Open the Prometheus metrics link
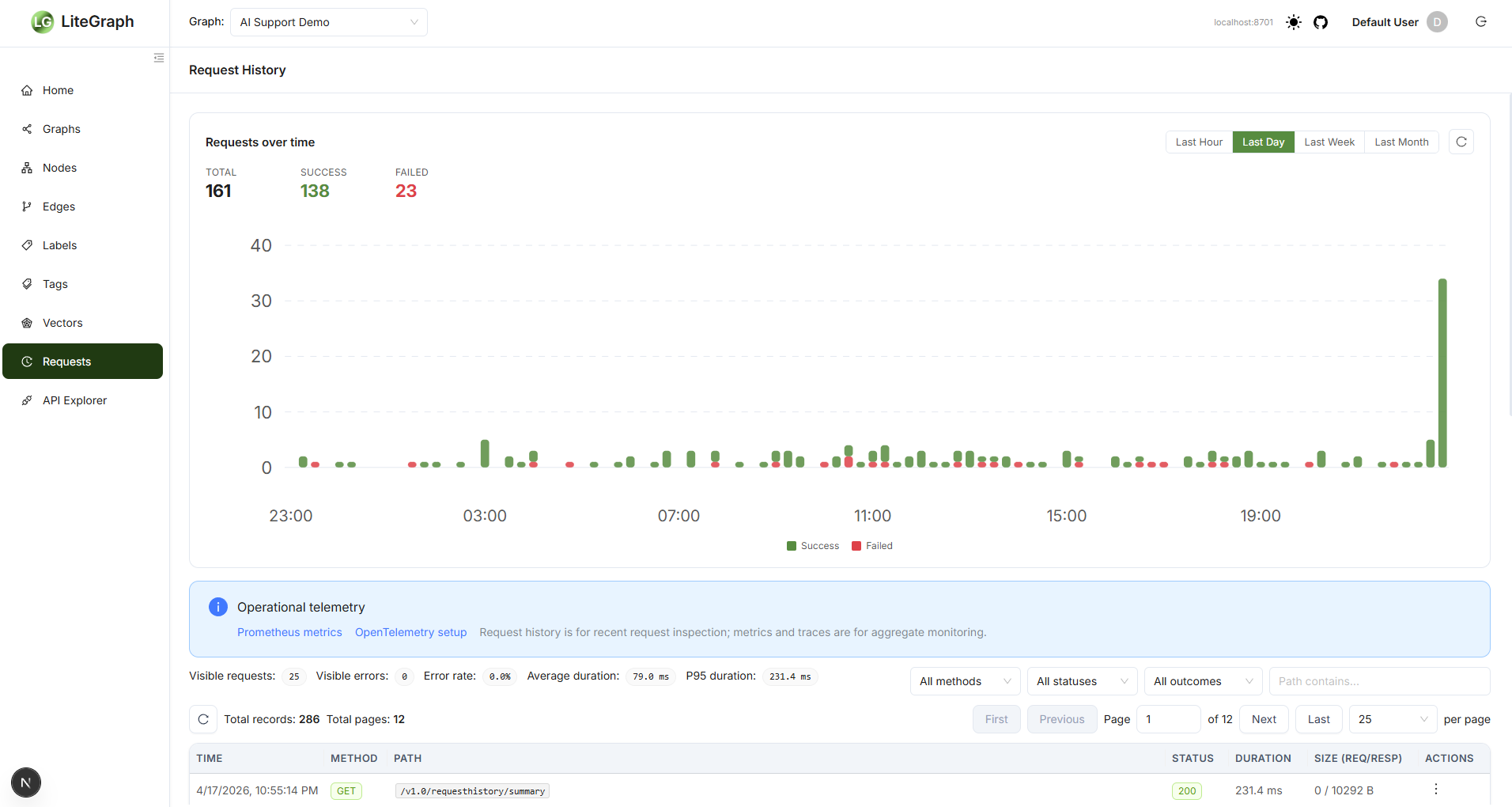 289,632
